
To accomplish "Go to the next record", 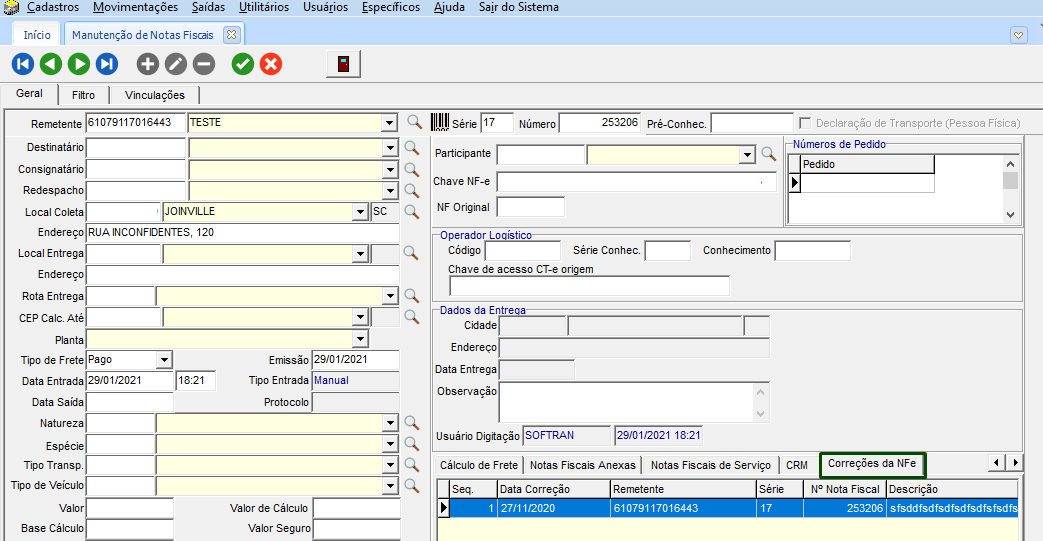I will (79, 64).
